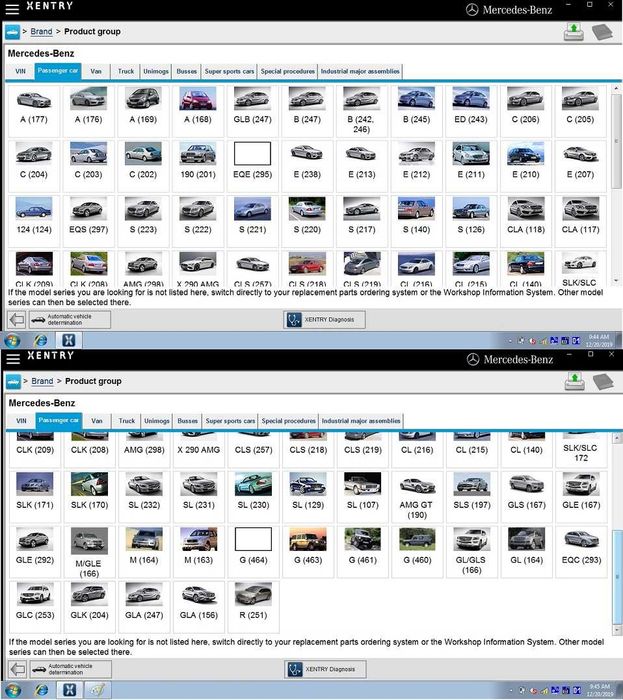Image resolution: width=623 pixels, height=700 pixels.
Task: Follow Brand breadcrumb link in upper window
Action: (x=41, y=32)
